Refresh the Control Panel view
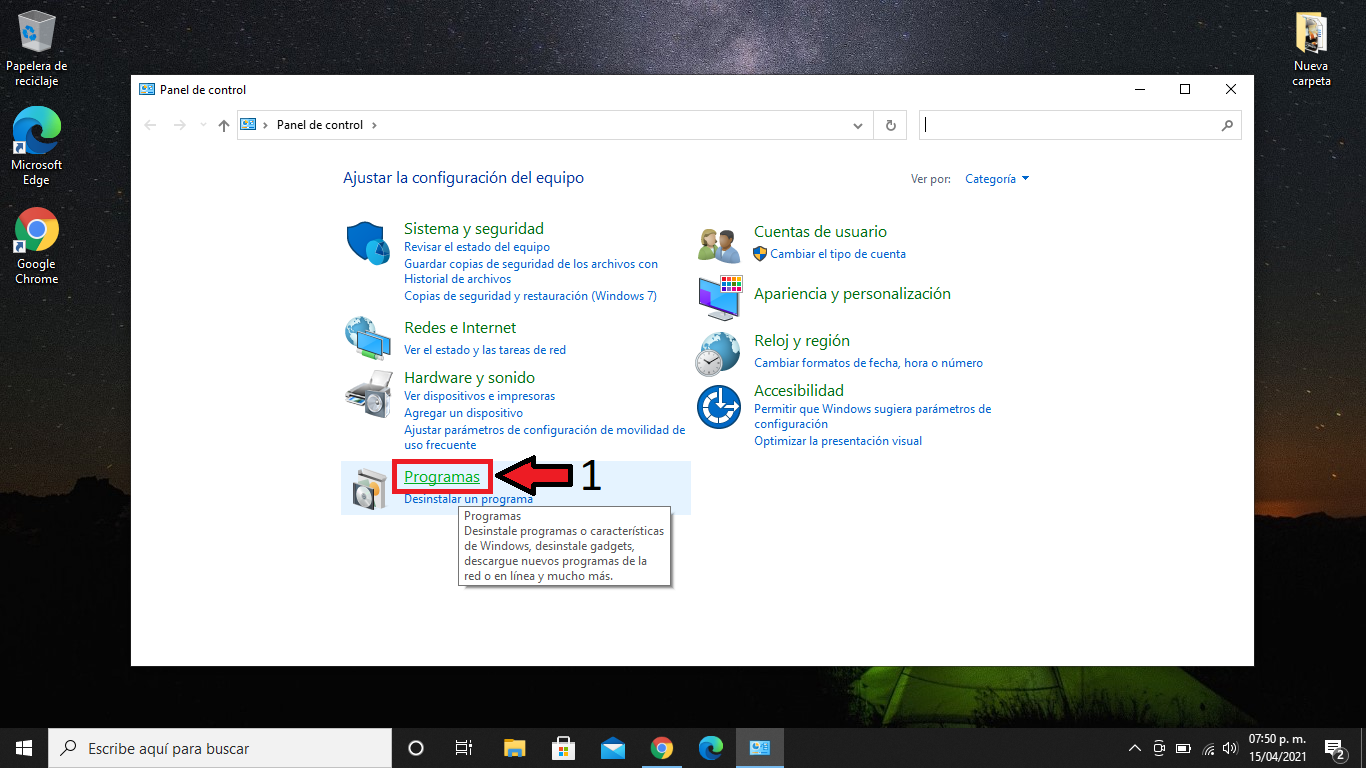Viewport: 1366px width, 768px height. pos(890,125)
